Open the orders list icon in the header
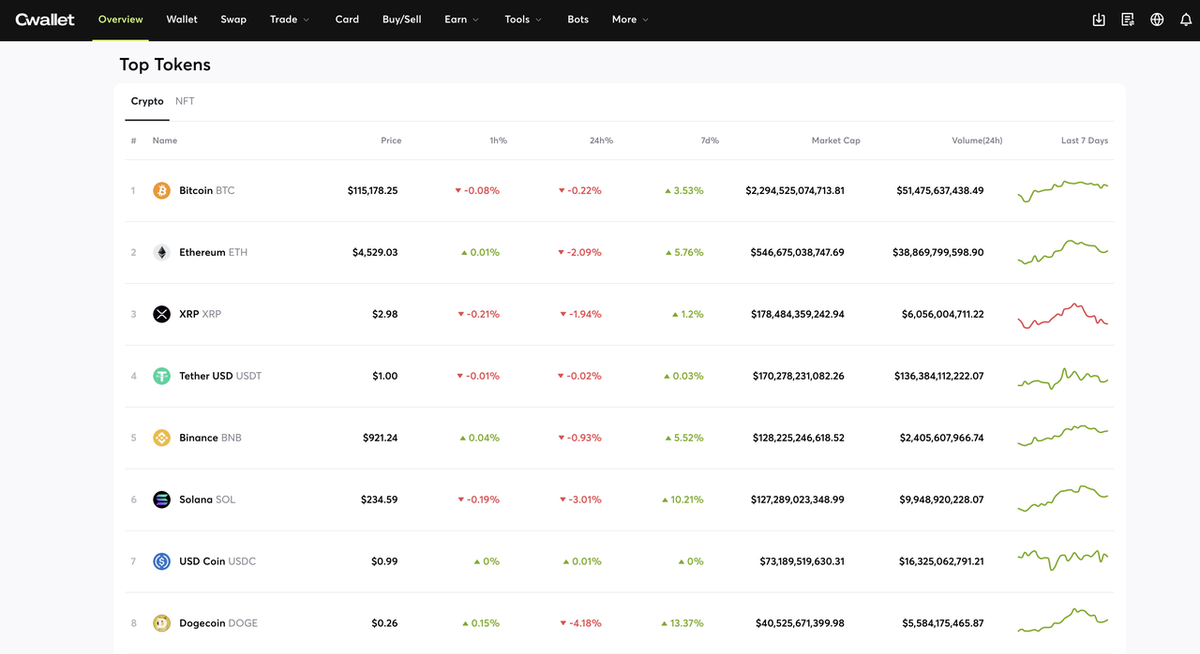 (x=1128, y=19)
